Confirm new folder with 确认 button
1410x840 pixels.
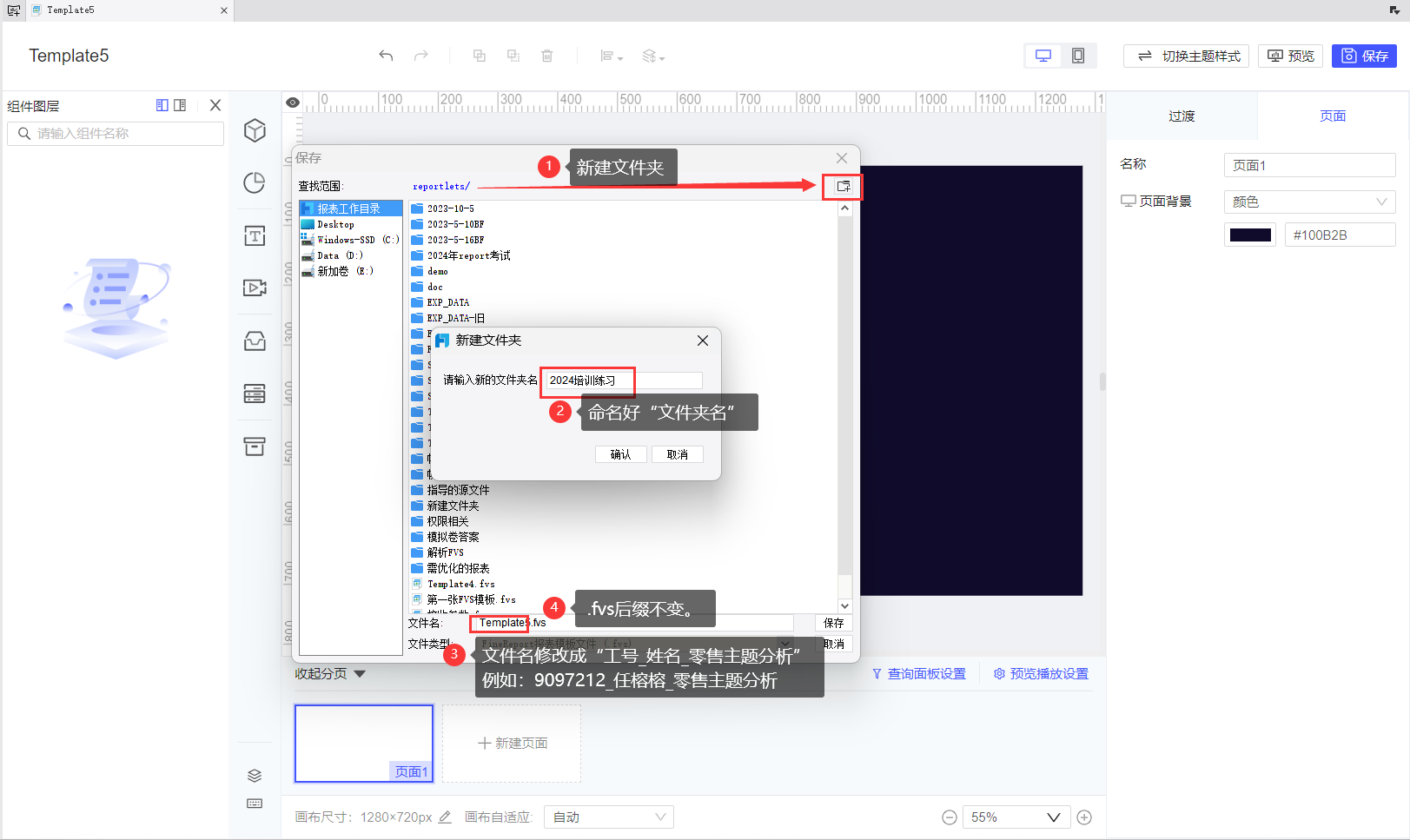tap(620, 454)
